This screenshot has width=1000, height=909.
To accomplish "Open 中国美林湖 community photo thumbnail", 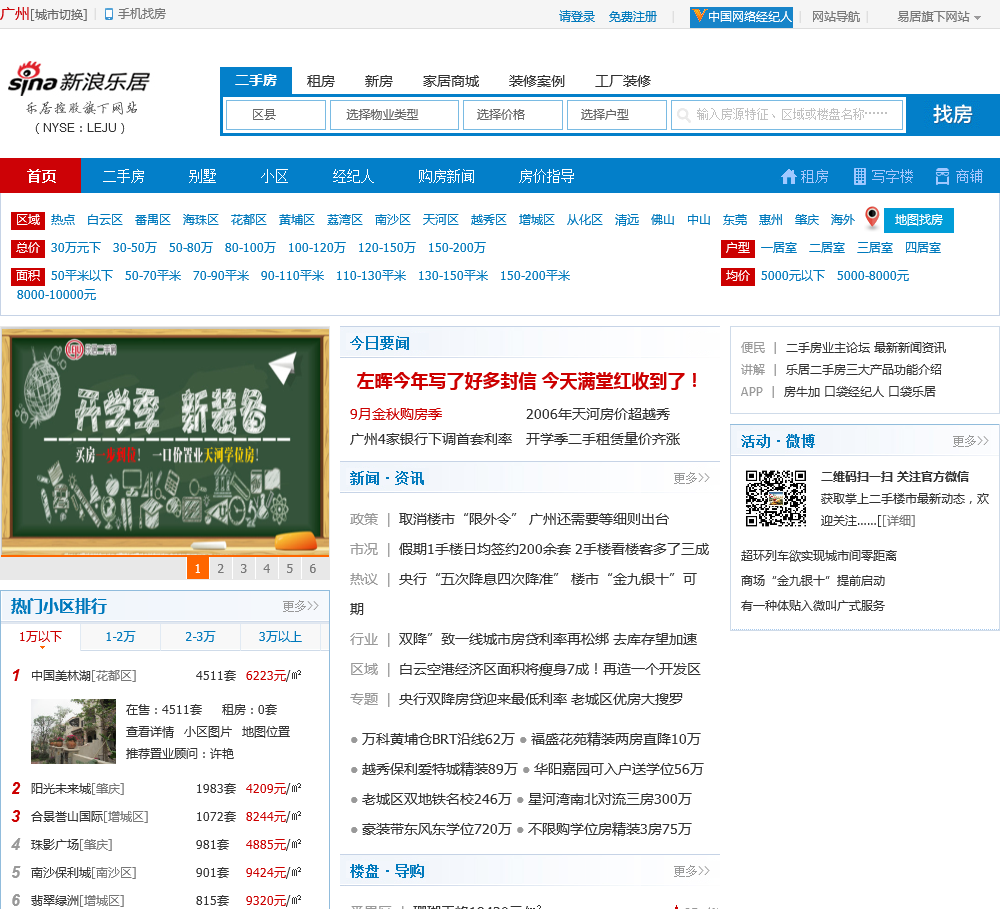I will point(73,731).
